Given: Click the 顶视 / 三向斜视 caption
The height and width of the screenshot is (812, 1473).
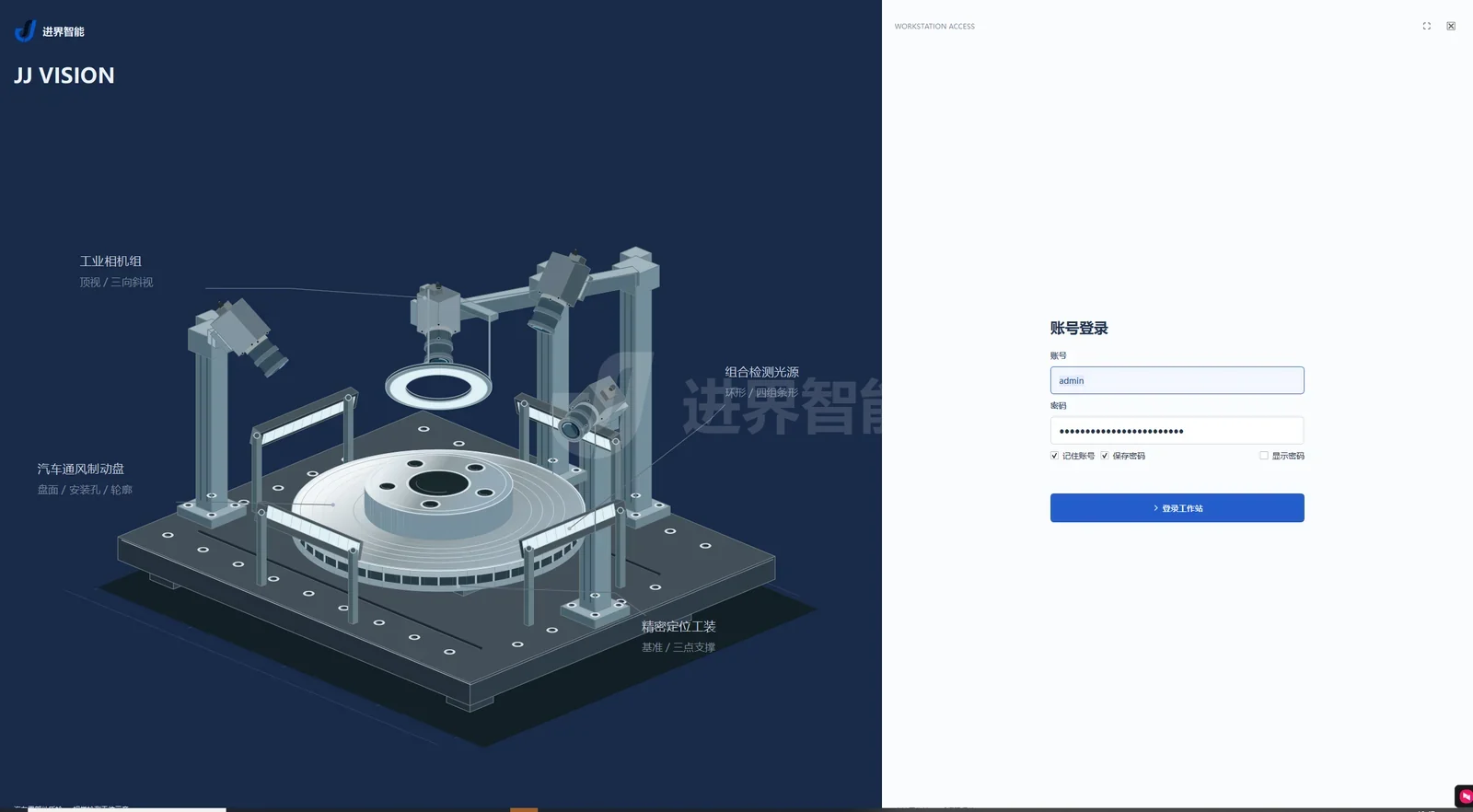Looking at the screenshot, I should [116, 283].
